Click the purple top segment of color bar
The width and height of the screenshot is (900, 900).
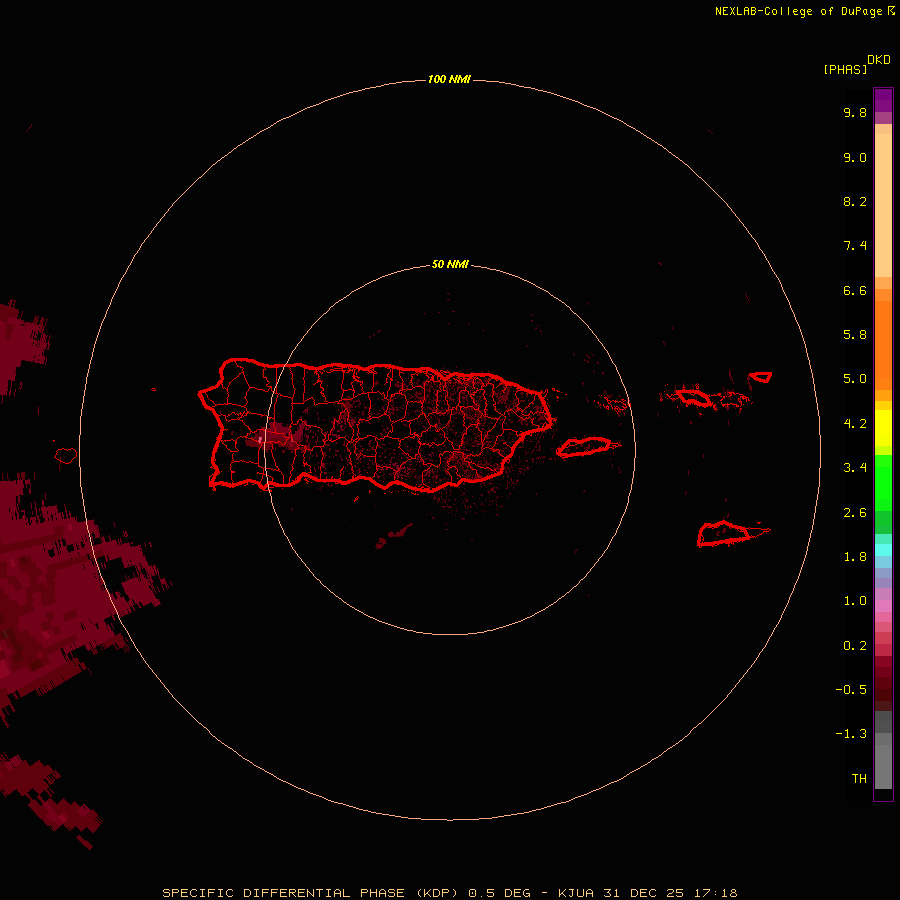(x=883, y=100)
